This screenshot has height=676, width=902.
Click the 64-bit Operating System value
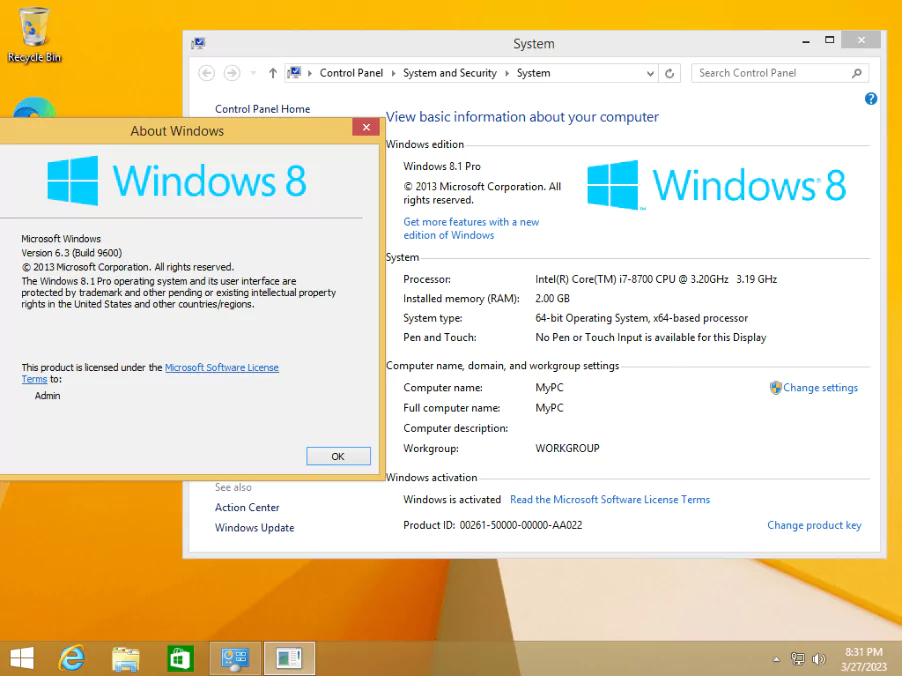[x=641, y=318]
